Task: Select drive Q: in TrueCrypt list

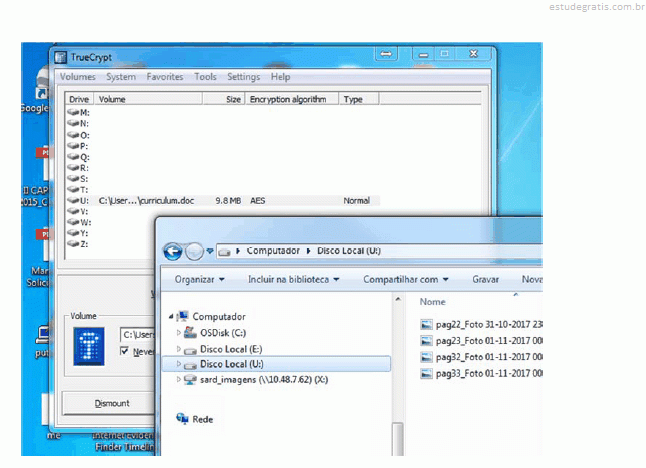Action: (79, 157)
